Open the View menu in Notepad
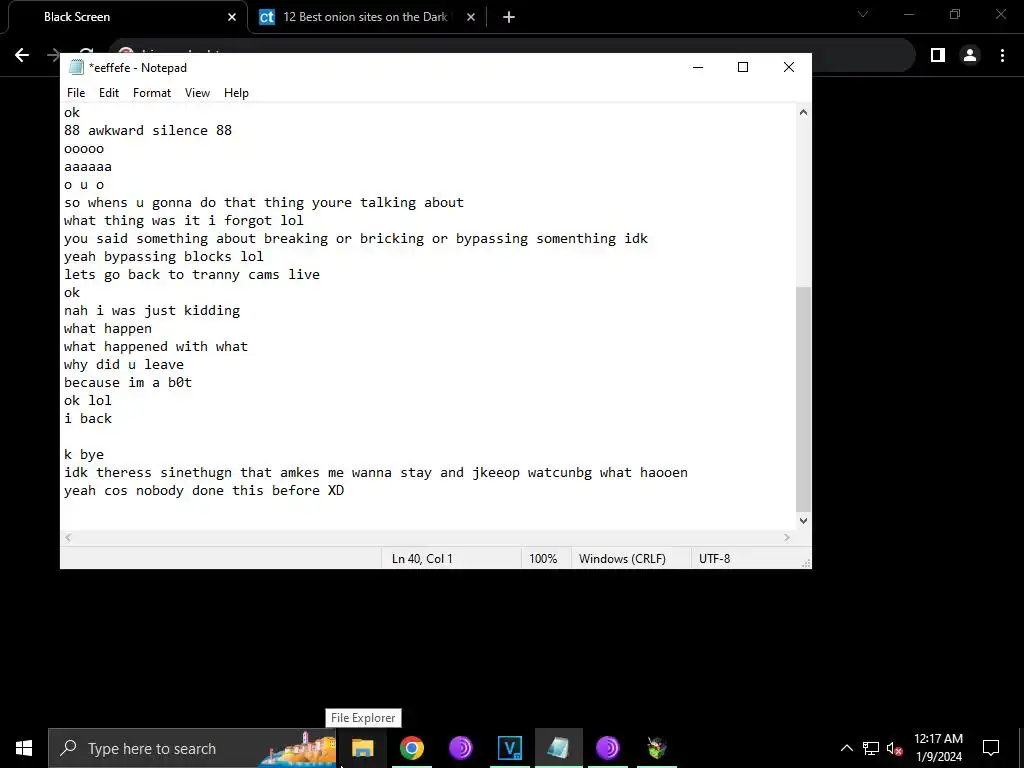 (x=197, y=93)
